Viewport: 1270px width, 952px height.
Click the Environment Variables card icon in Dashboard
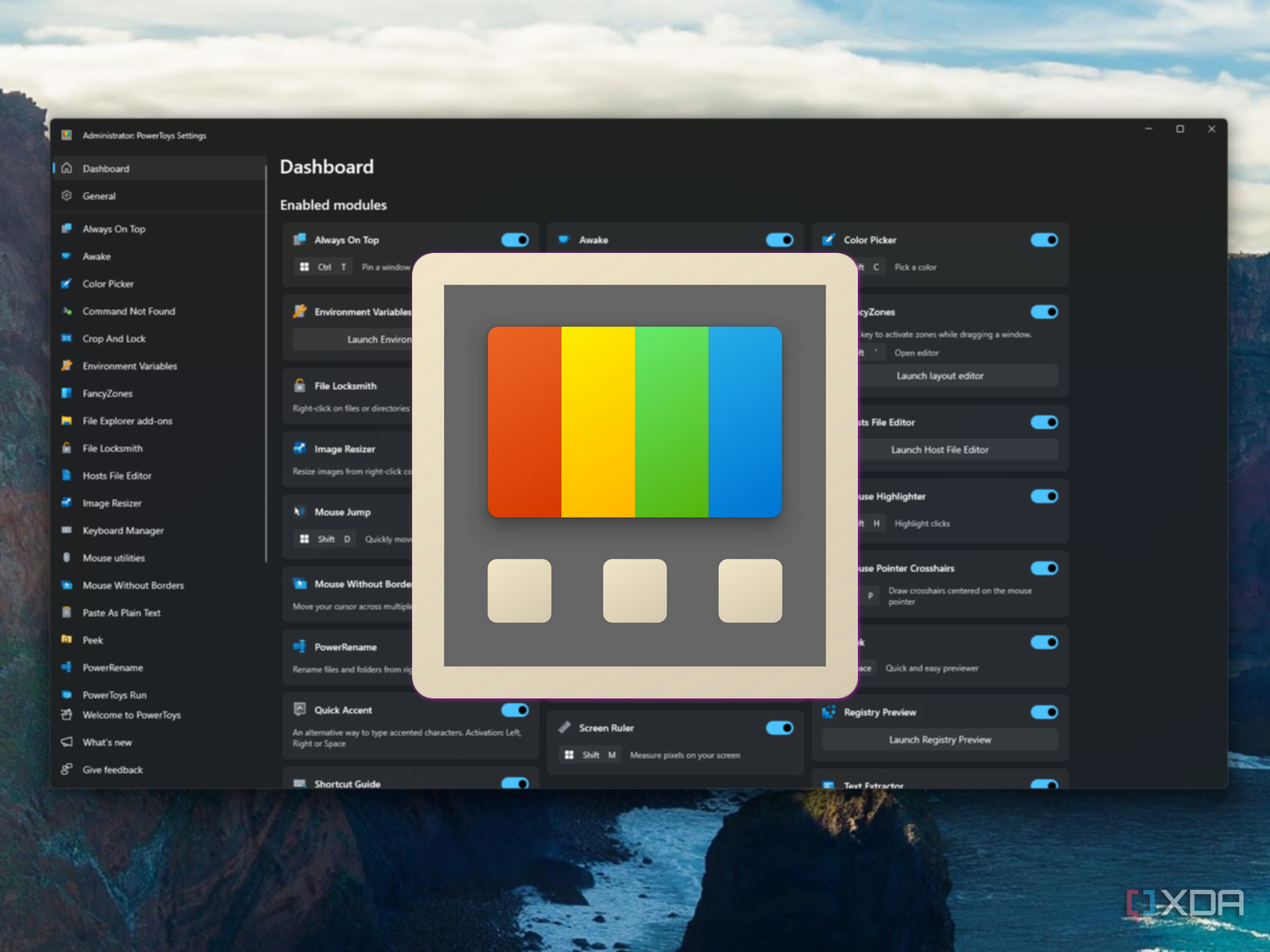click(x=299, y=312)
